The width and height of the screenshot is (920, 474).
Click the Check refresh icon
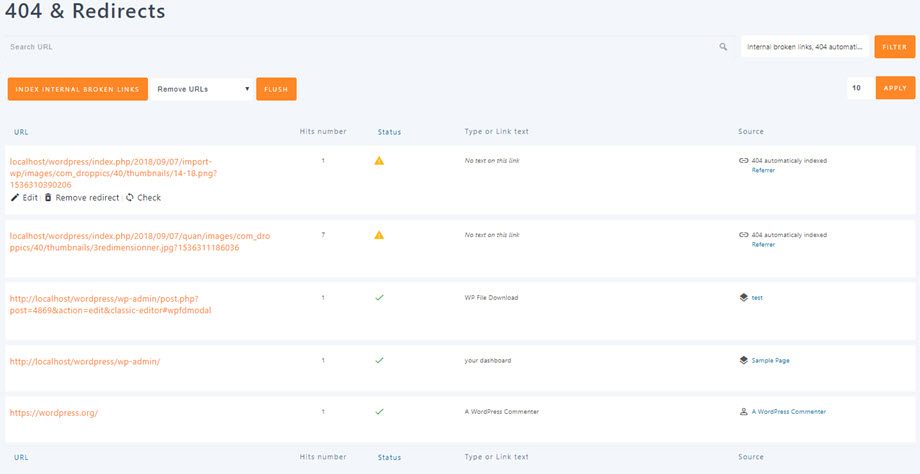(x=130, y=198)
